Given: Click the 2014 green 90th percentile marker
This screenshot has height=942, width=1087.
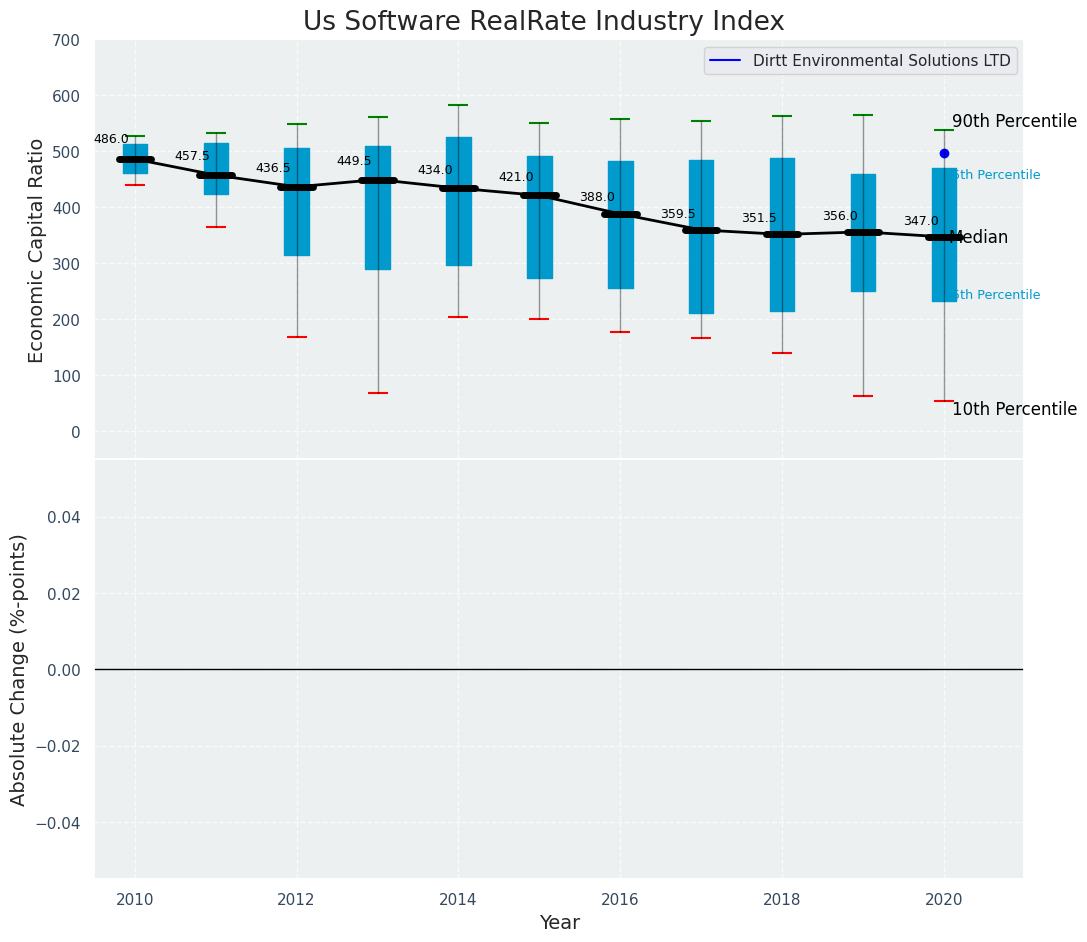Looking at the screenshot, I should point(458,105).
